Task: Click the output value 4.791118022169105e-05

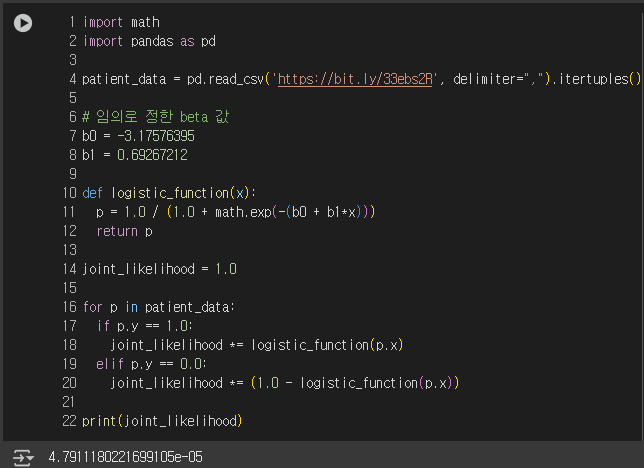Action: click(x=125, y=457)
